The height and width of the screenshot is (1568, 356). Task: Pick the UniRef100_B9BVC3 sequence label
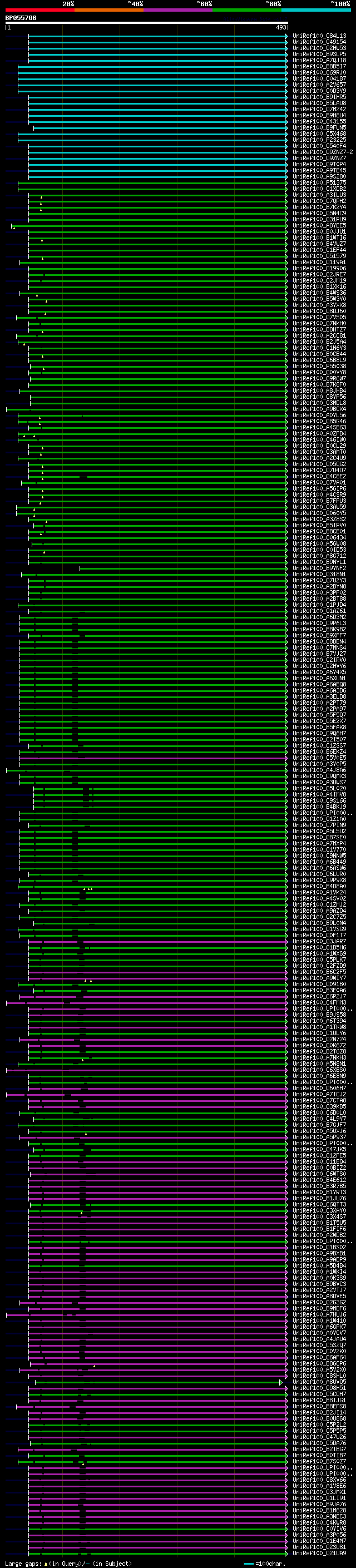pyautogui.click(x=319, y=1284)
